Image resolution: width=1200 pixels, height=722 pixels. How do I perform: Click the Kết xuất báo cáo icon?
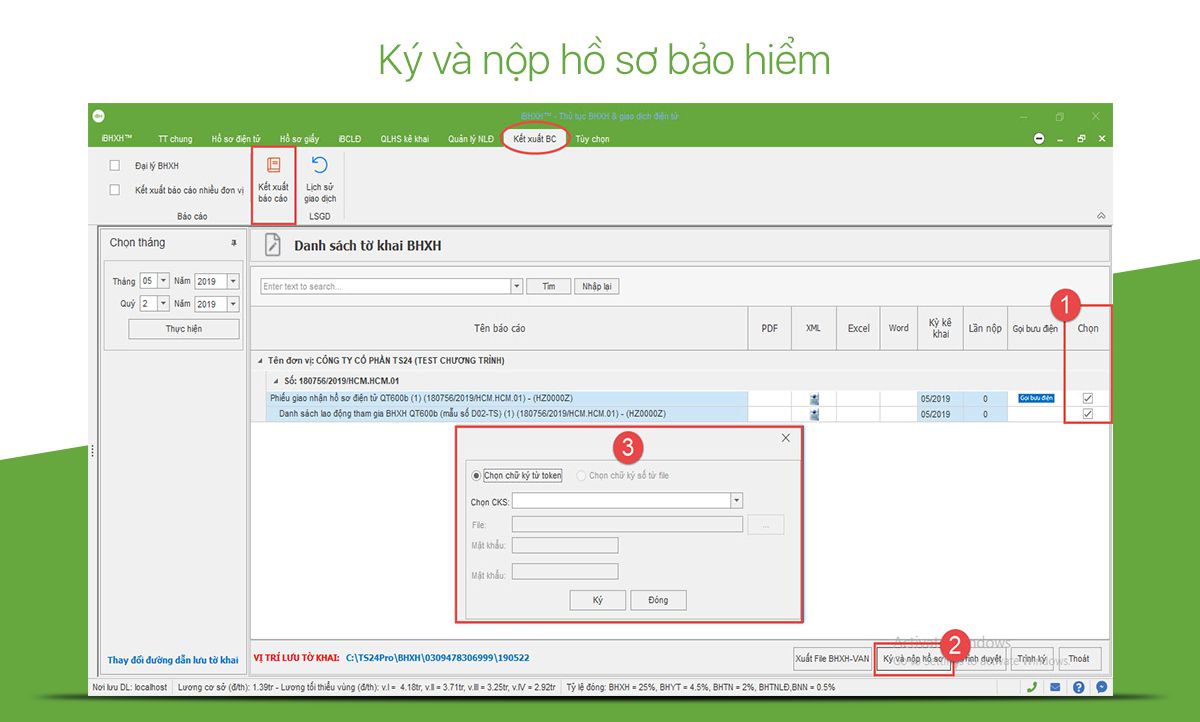pyautogui.click(x=273, y=166)
